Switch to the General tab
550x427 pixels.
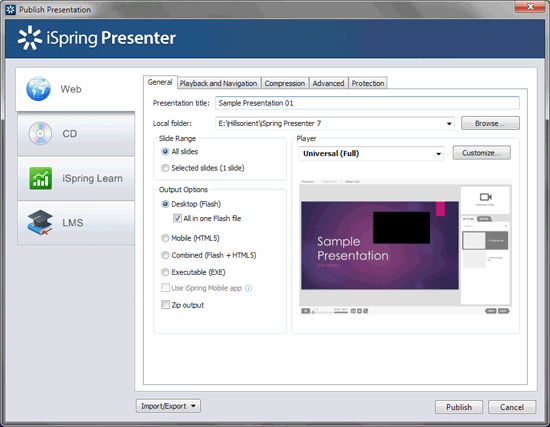tap(160, 82)
